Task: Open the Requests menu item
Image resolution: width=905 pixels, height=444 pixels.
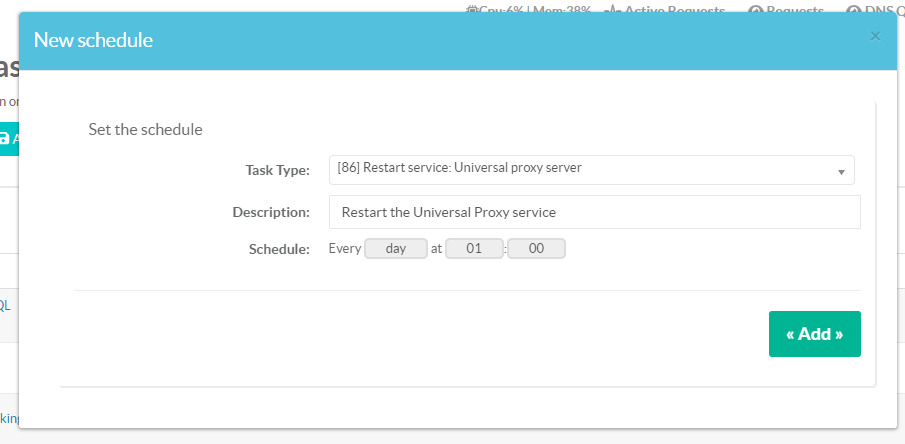Action: [797, 9]
